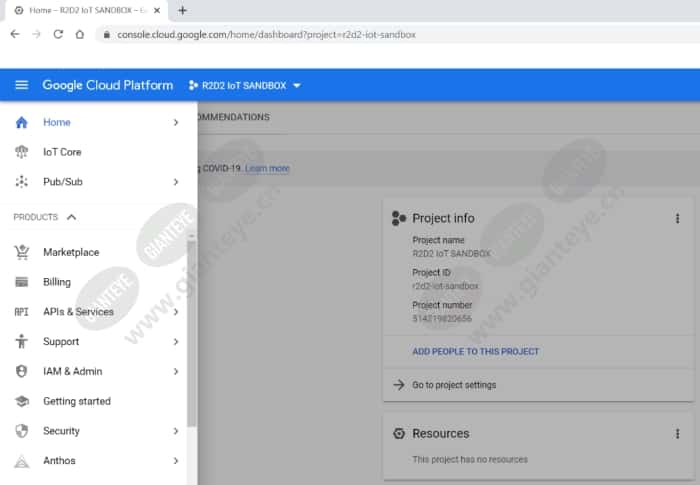Open IAM & Admin menu entry
Viewport: 700px width, 485px height.
(x=72, y=371)
